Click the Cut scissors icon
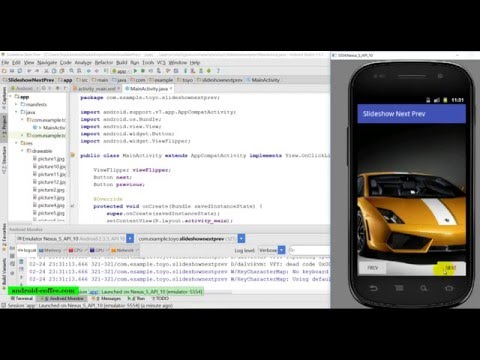This screenshot has height=360, width=480. [x=46, y=71]
